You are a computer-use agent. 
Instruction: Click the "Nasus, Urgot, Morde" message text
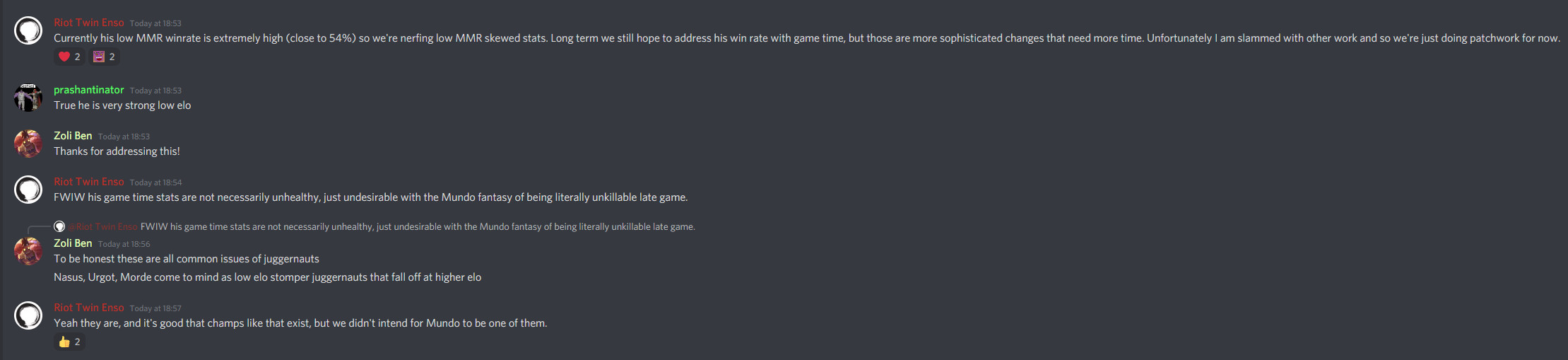tap(267, 277)
